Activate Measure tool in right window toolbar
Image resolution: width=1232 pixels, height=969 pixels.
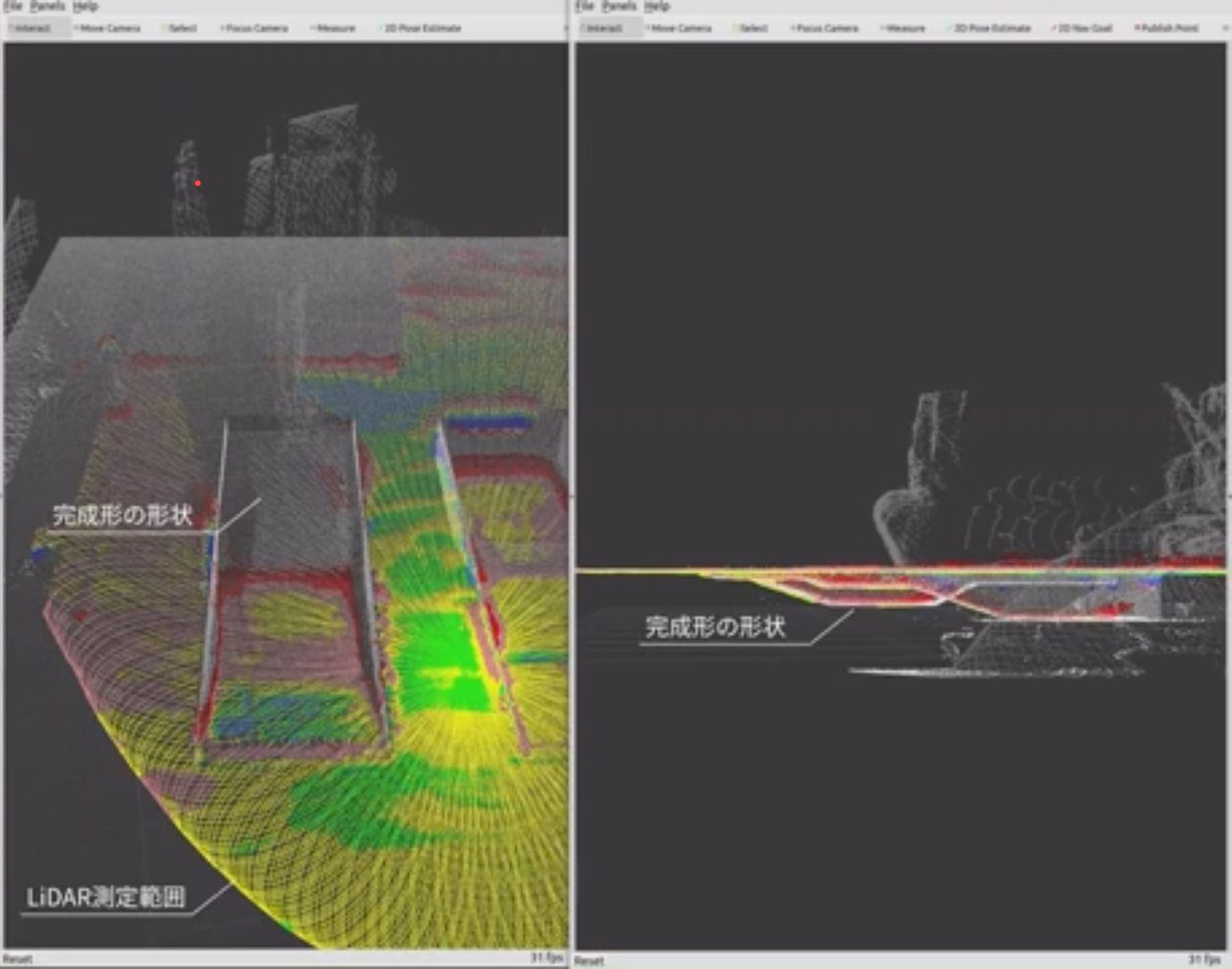(x=903, y=28)
